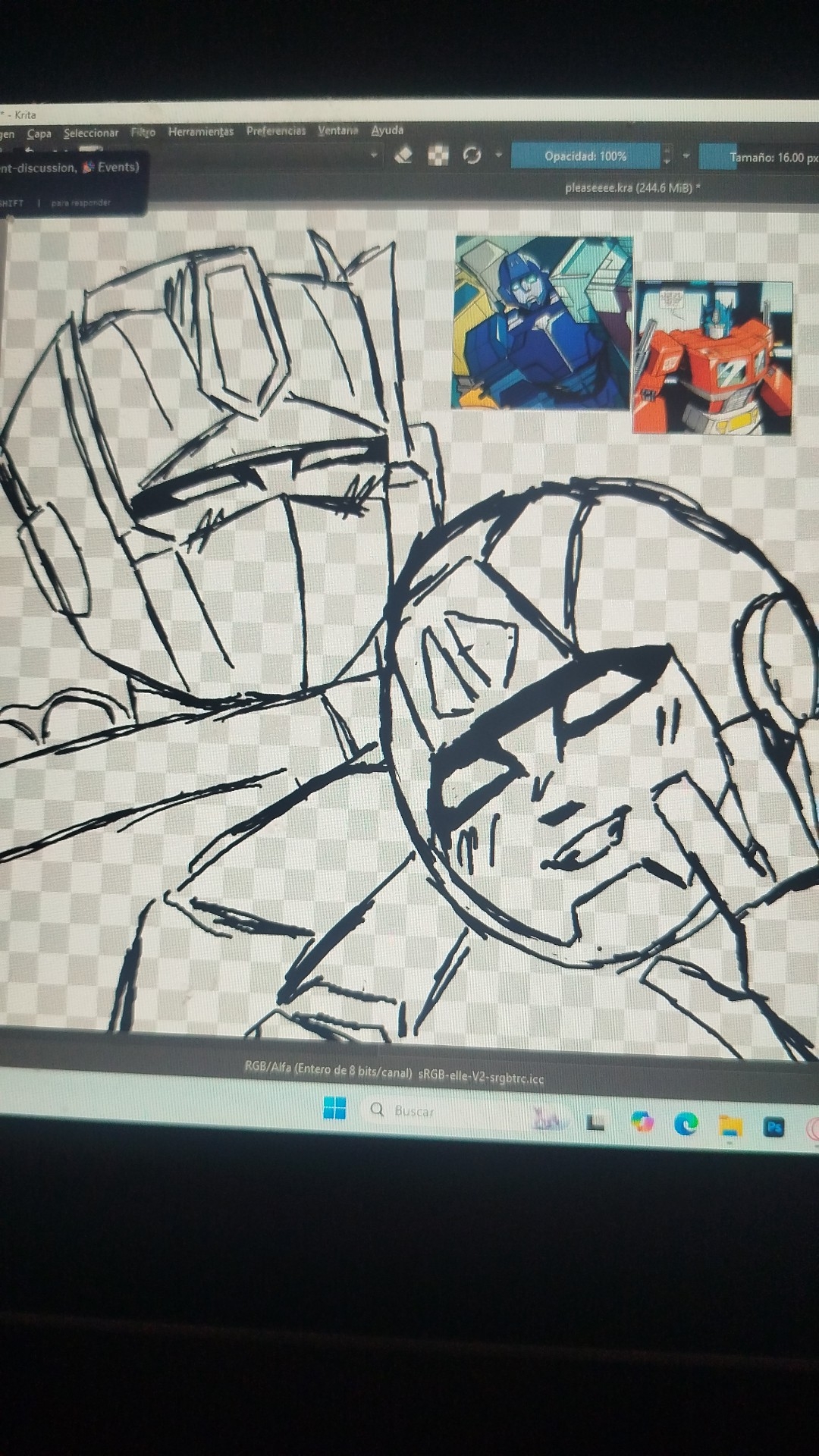Open Microsoft Edge from the taskbar

tap(686, 1123)
